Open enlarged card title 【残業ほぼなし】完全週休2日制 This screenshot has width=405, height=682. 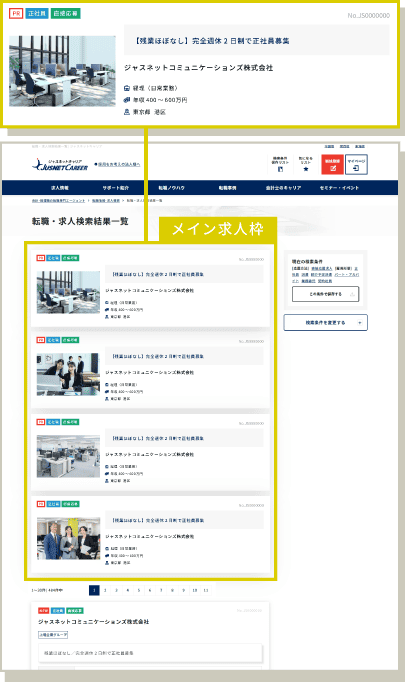click(x=257, y=40)
